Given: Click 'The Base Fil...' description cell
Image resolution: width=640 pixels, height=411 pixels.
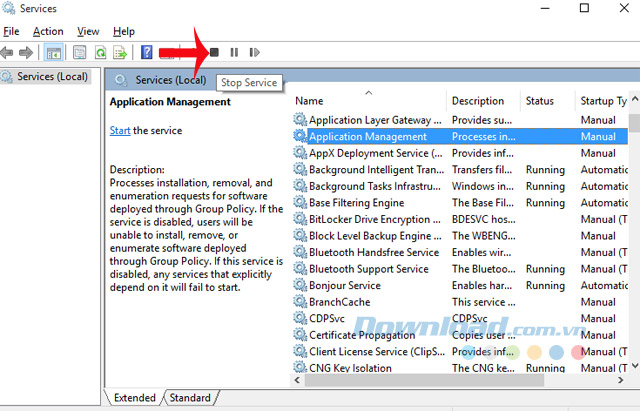Looking at the screenshot, I should [x=483, y=203].
